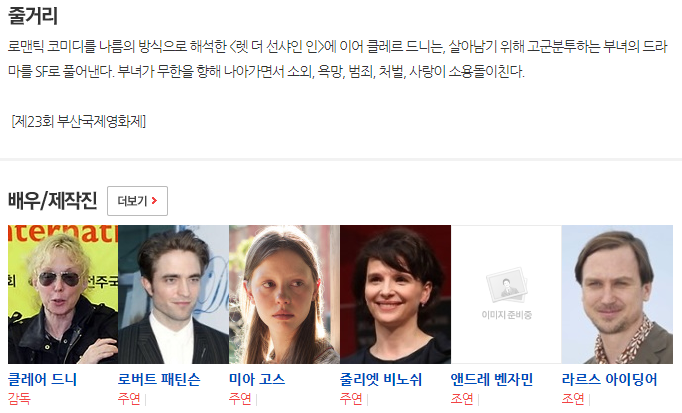Open 라르스 아이딩어 photo thumbnail
682x413 pixels.
pos(617,294)
